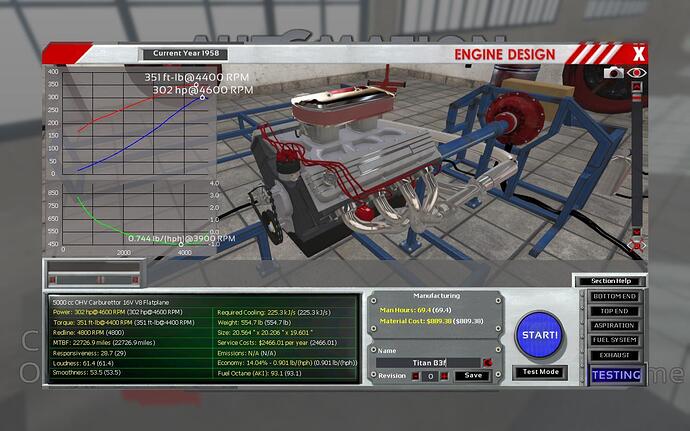The image size is (690, 431).
Task: Click the engine name field Titan B3f
Action: (x=429, y=361)
